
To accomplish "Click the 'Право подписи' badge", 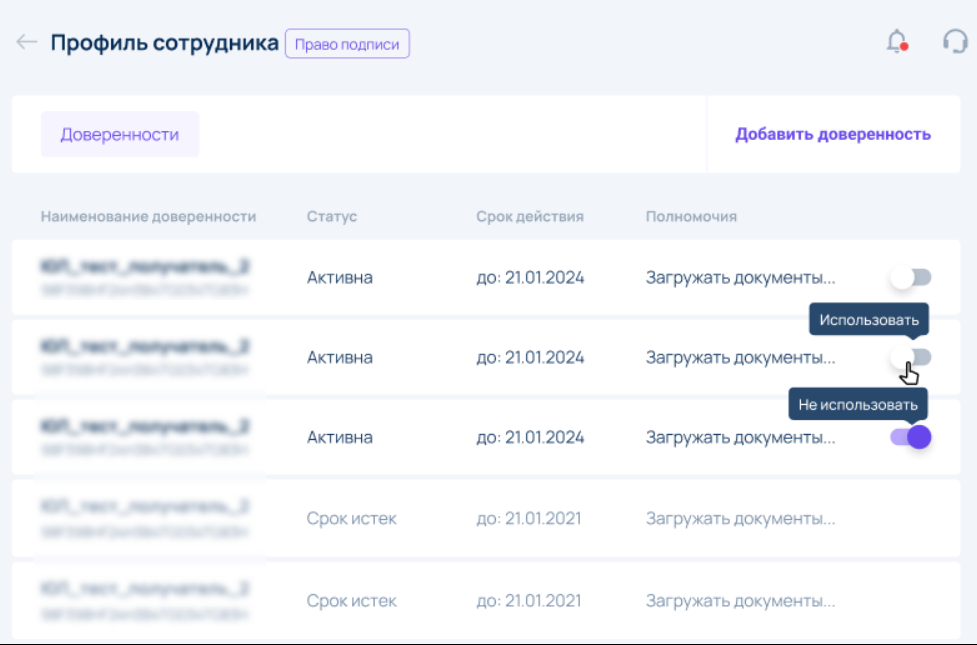I will pyautogui.click(x=347, y=44).
